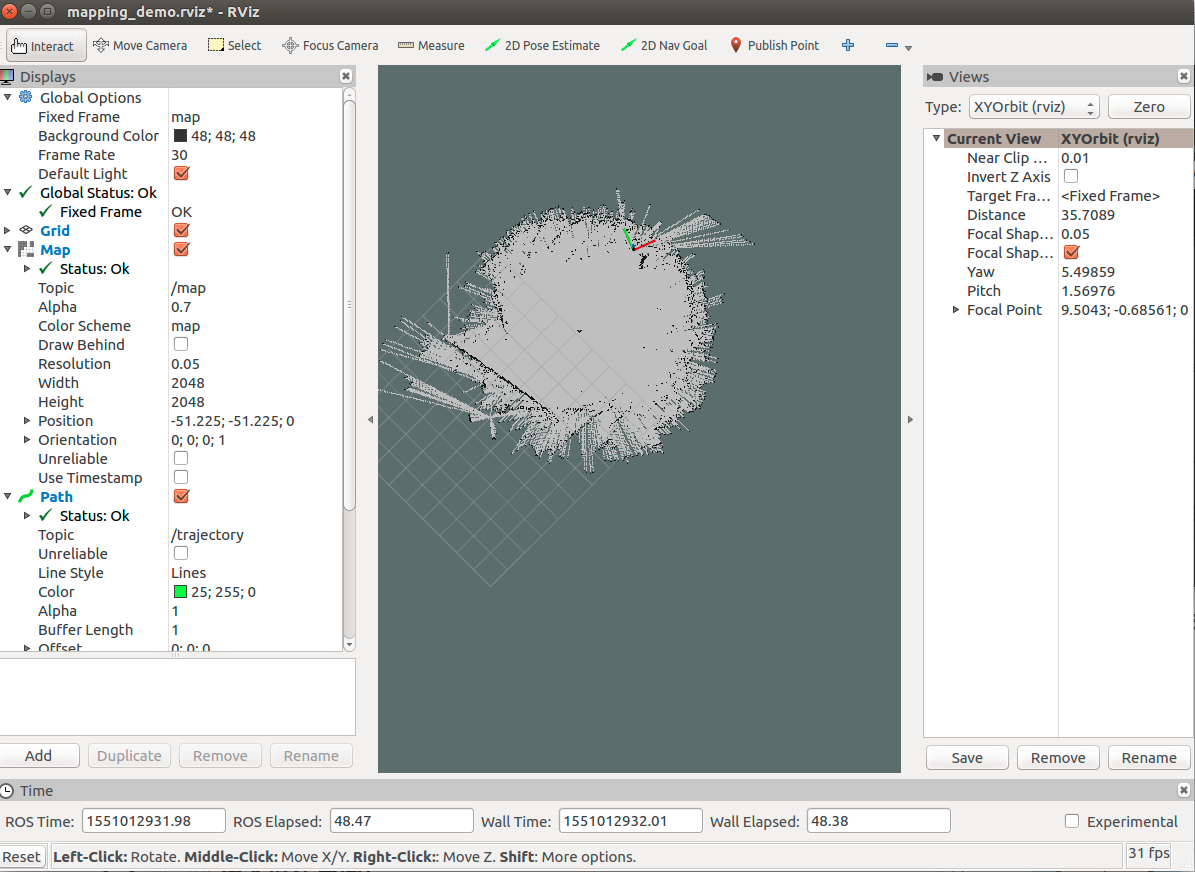Disable the Grid display checkbox
The height and width of the screenshot is (872, 1195).
click(x=181, y=230)
